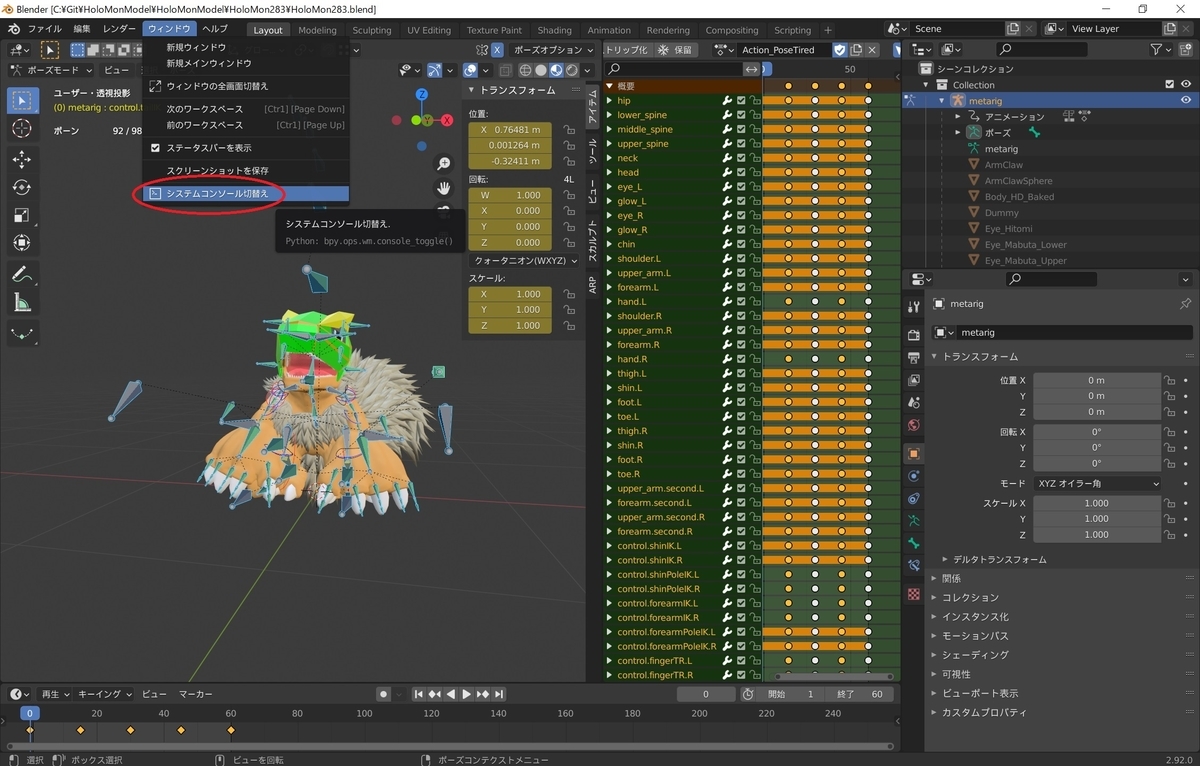Open the Bone properties tab
This screenshot has width=1200, height=766.
(x=913, y=543)
